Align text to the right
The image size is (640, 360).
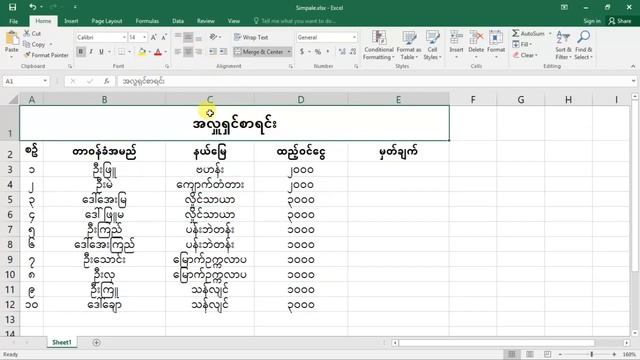(198, 52)
